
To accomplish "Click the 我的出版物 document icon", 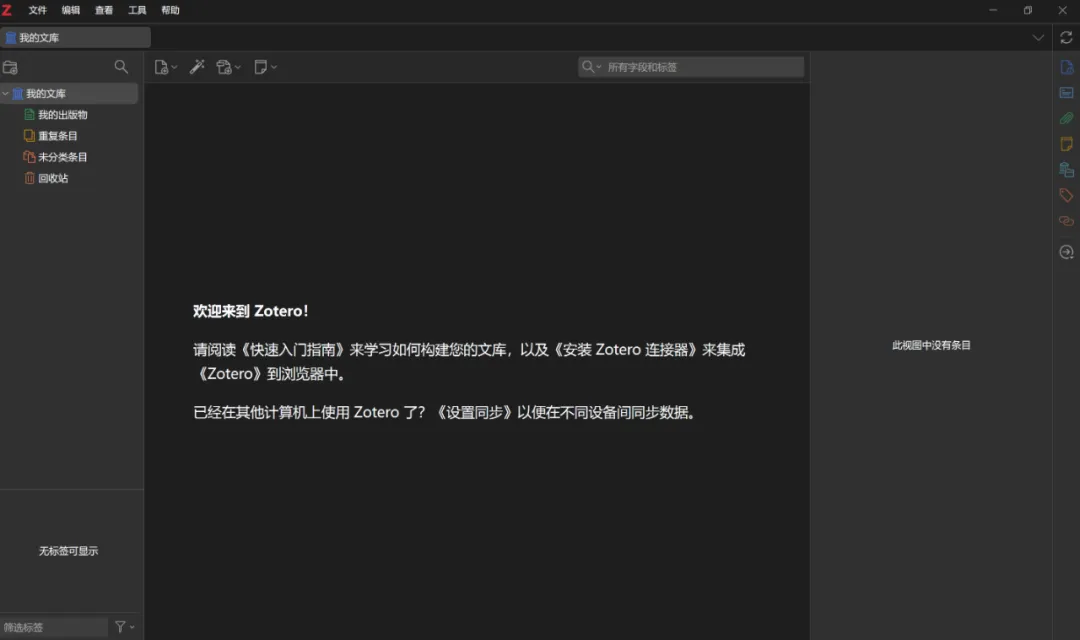I will (29, 114).
